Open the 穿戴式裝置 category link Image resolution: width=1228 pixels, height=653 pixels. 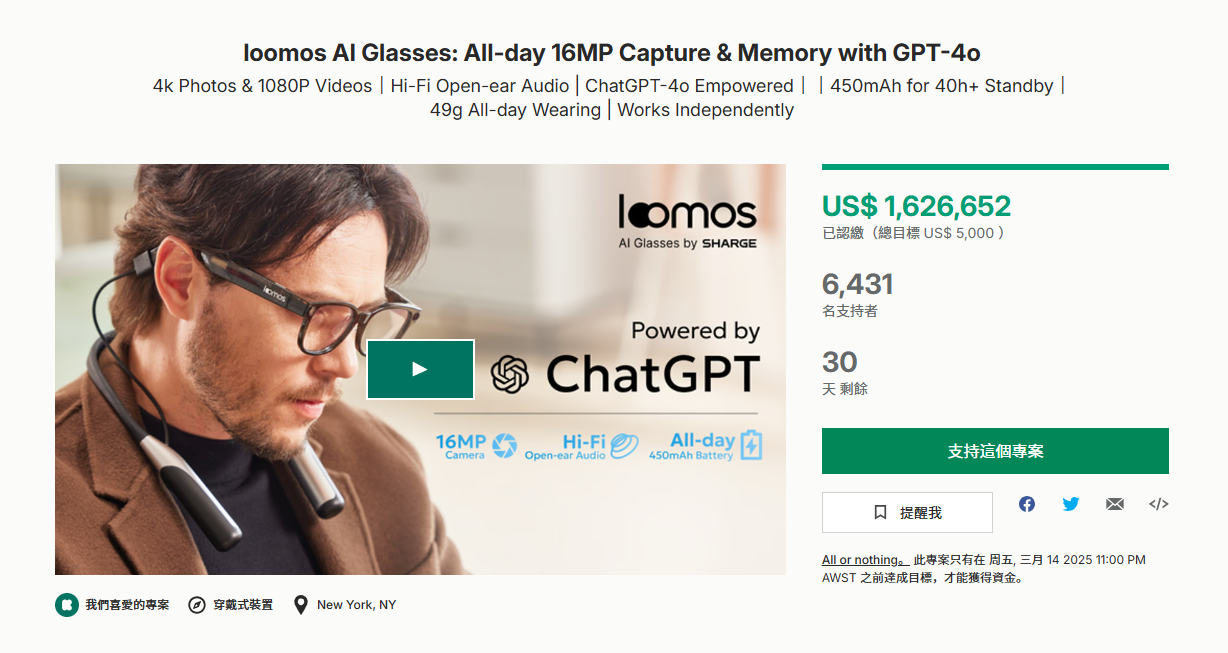click(244, 605)
